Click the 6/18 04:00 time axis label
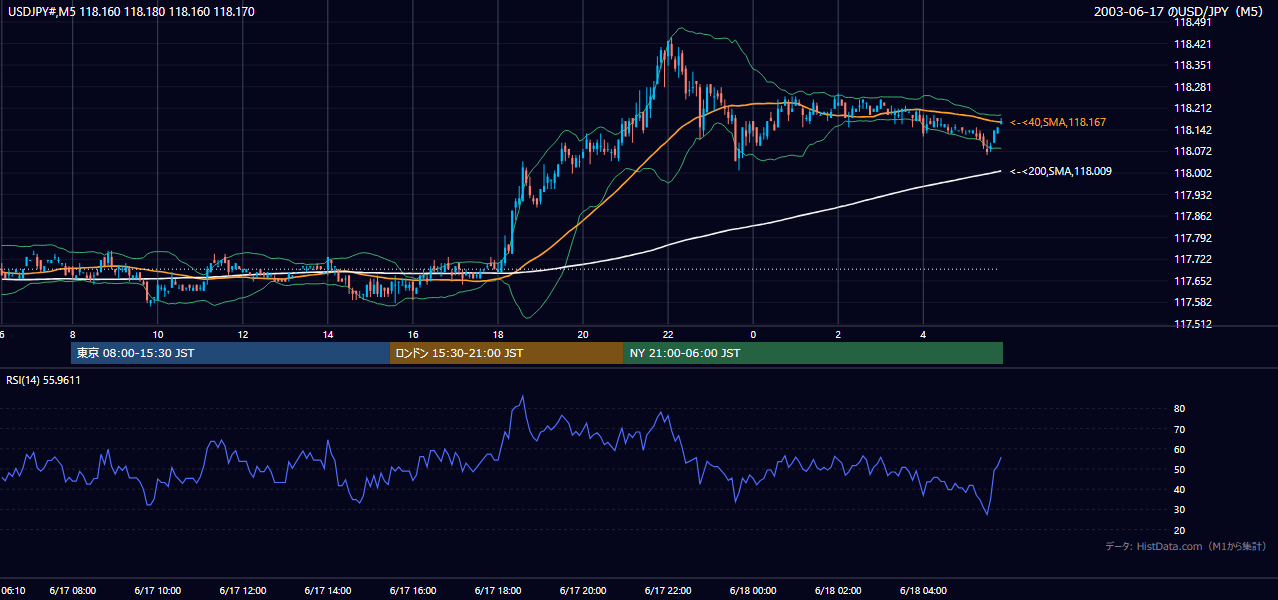This screenshot has width=1278, height=600. point(923,590)
